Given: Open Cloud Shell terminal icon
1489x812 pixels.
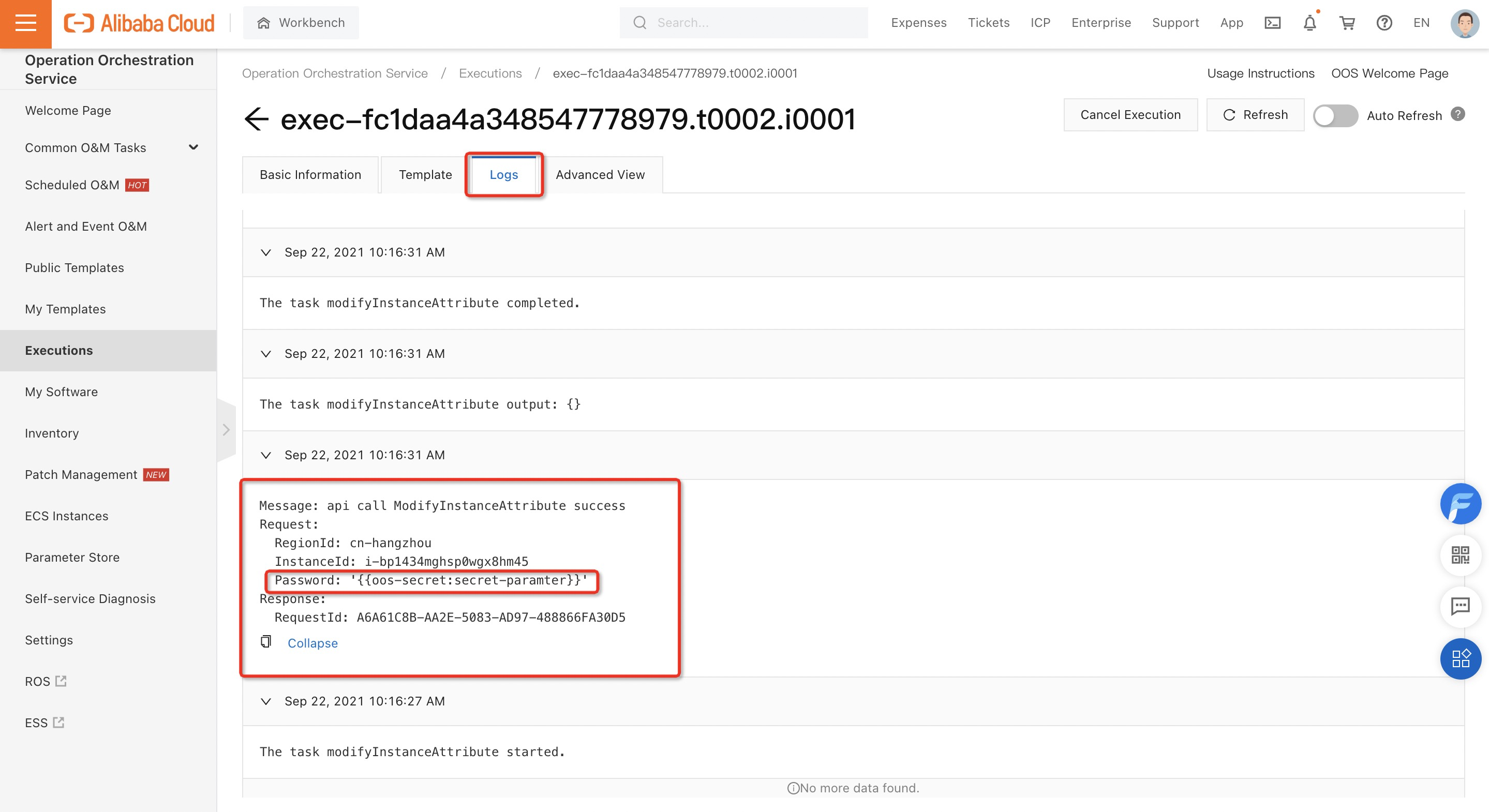Looking at the screenshot, I should click(1272, 23).
